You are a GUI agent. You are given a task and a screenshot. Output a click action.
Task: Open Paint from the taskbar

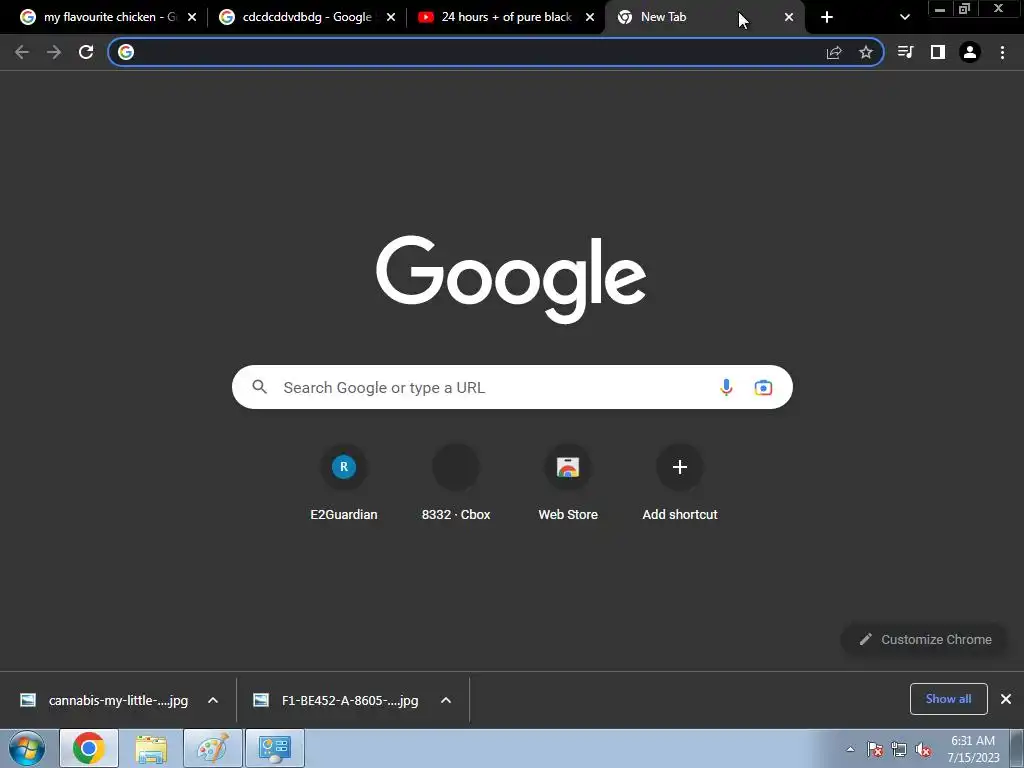coord(212,748)
